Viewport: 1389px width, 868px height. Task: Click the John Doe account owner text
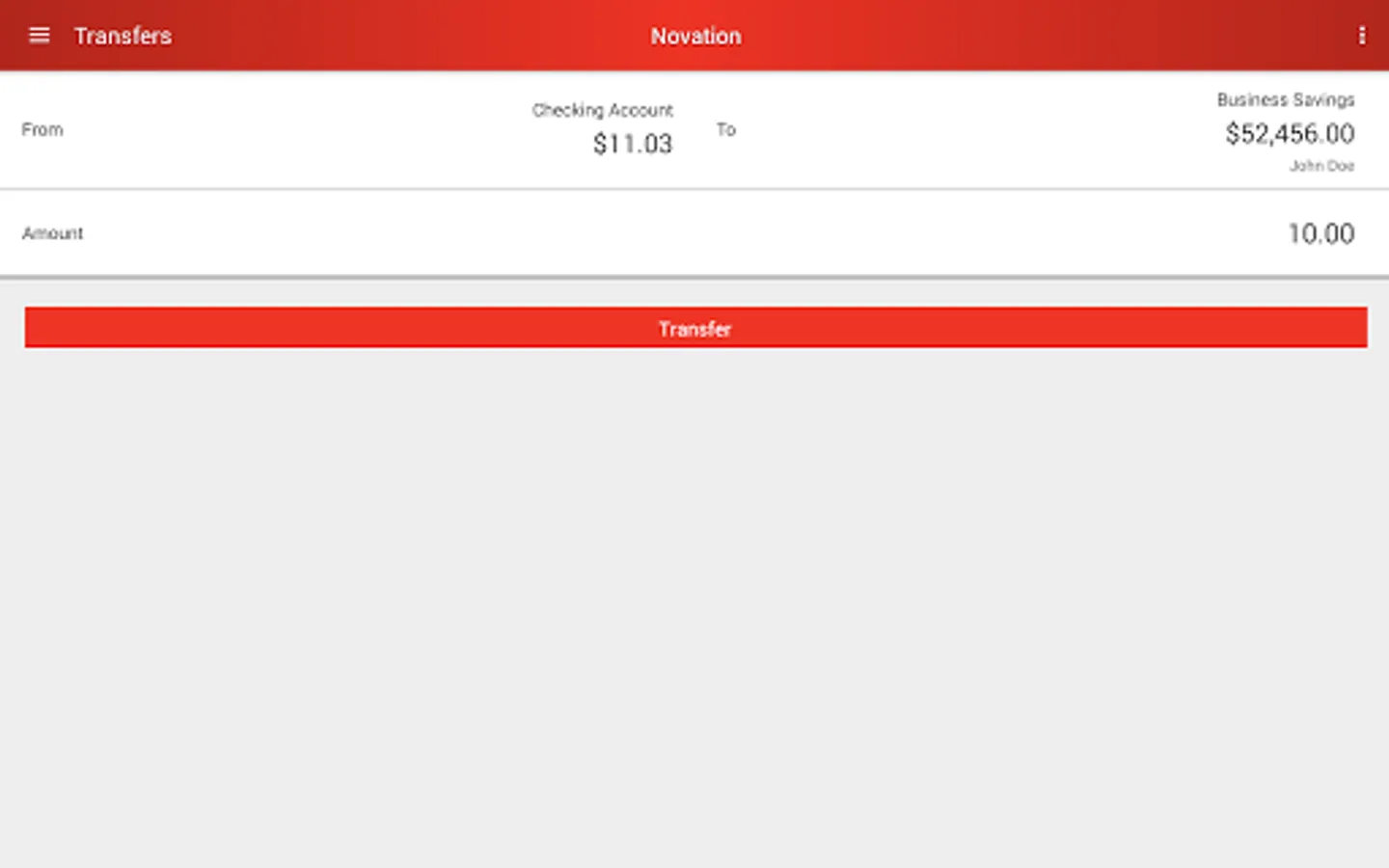pos(1321,166)
